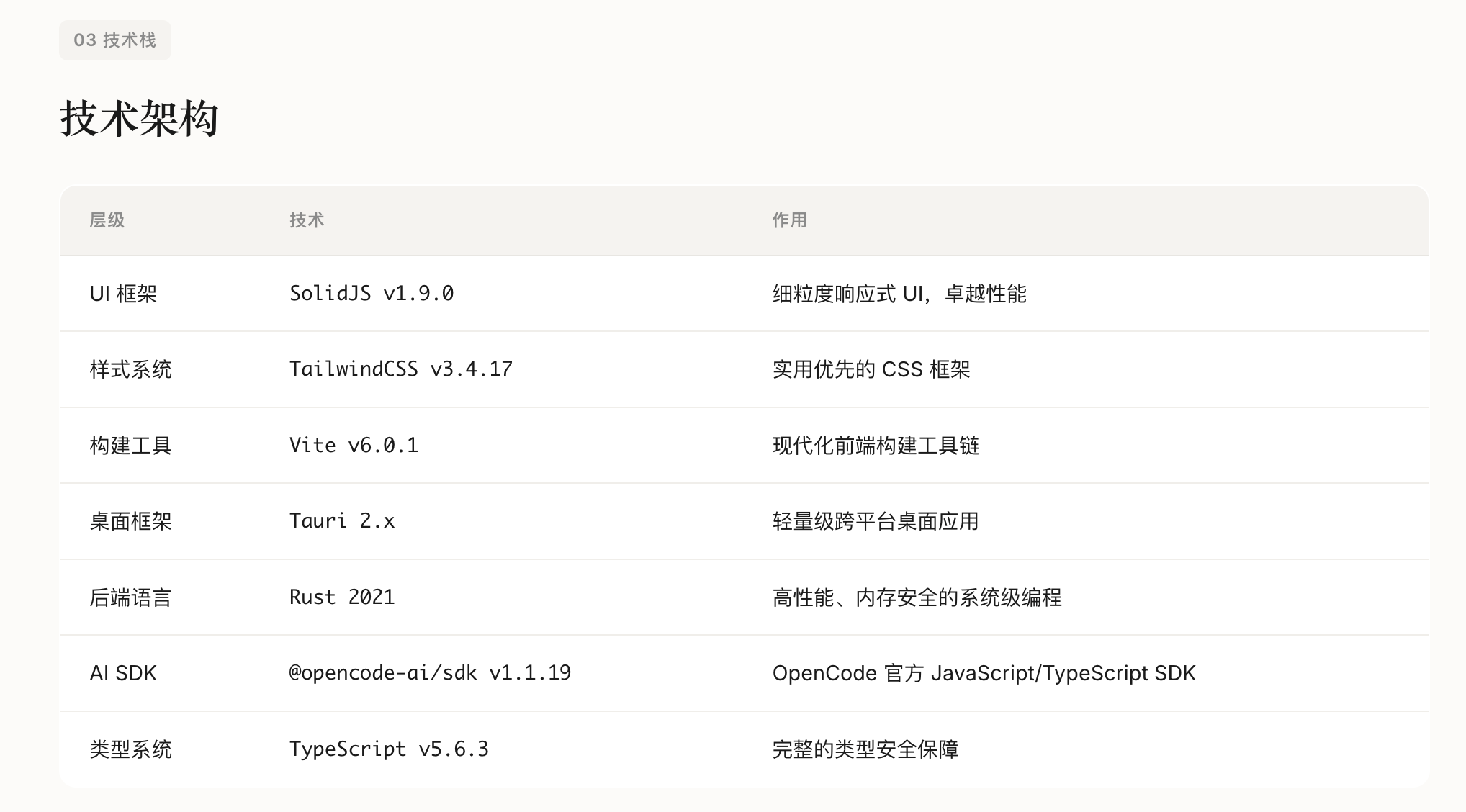Select the UI 框架 row label

click(123, 294)
